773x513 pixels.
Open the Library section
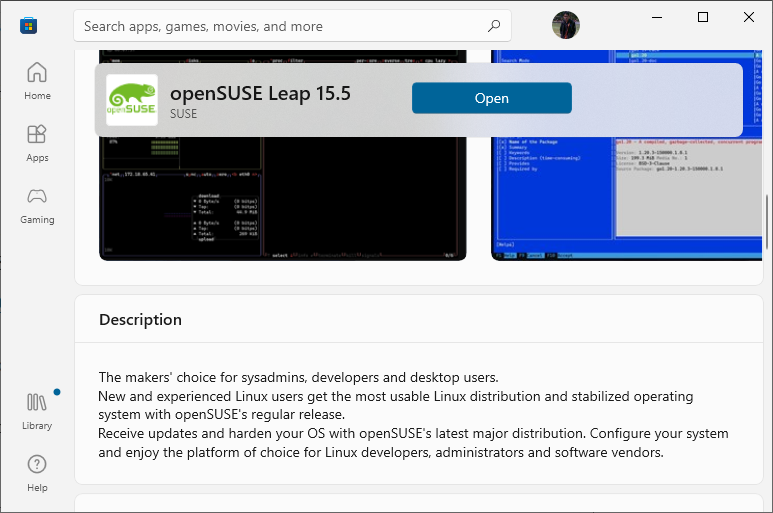(x=37, y=411)
